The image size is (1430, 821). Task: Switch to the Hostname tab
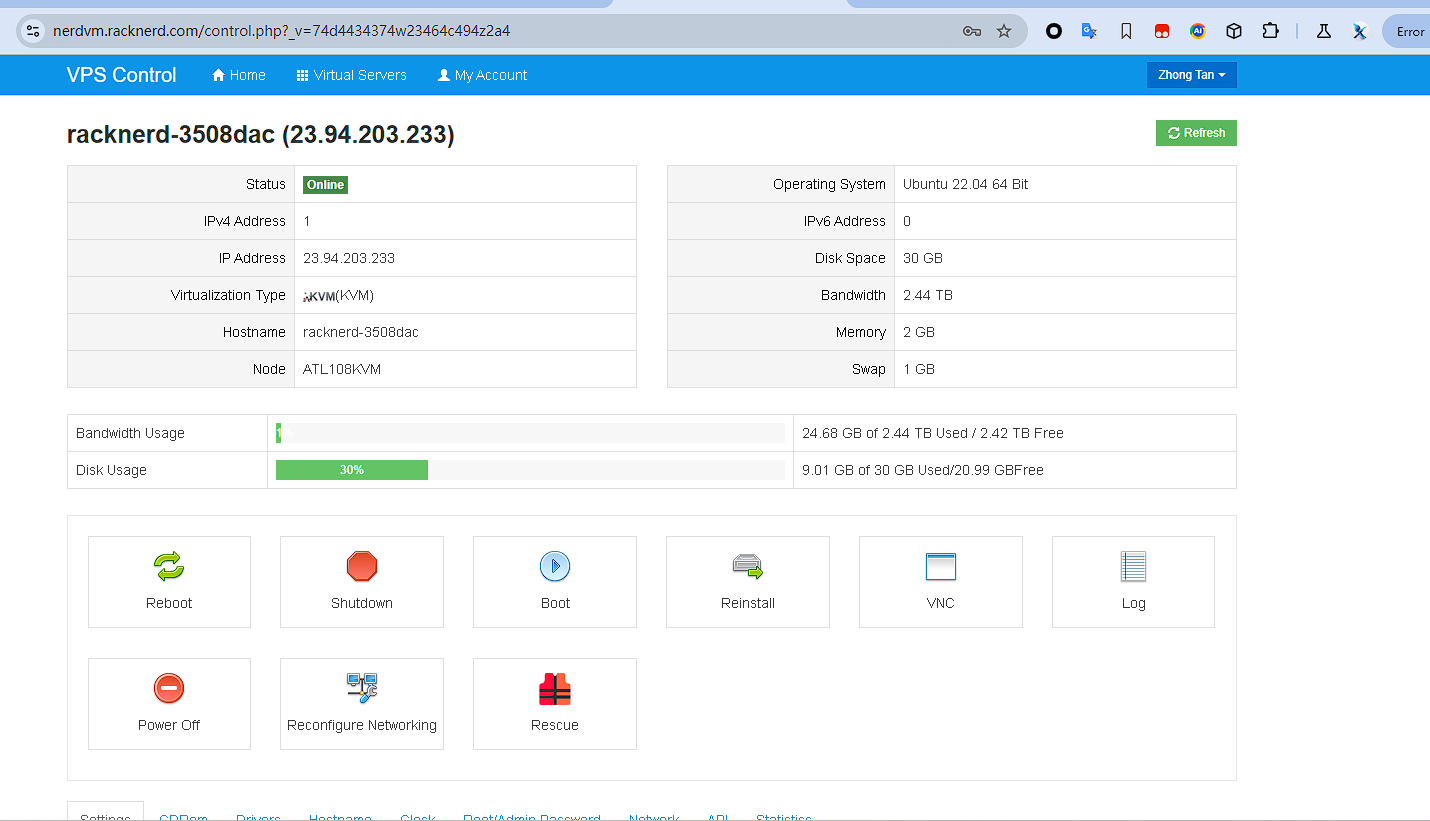coord(340,816)
